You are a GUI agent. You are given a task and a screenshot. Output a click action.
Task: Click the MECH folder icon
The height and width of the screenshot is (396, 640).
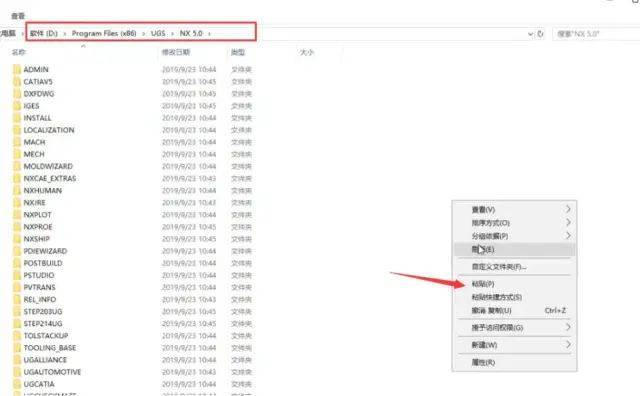[17, 154]
